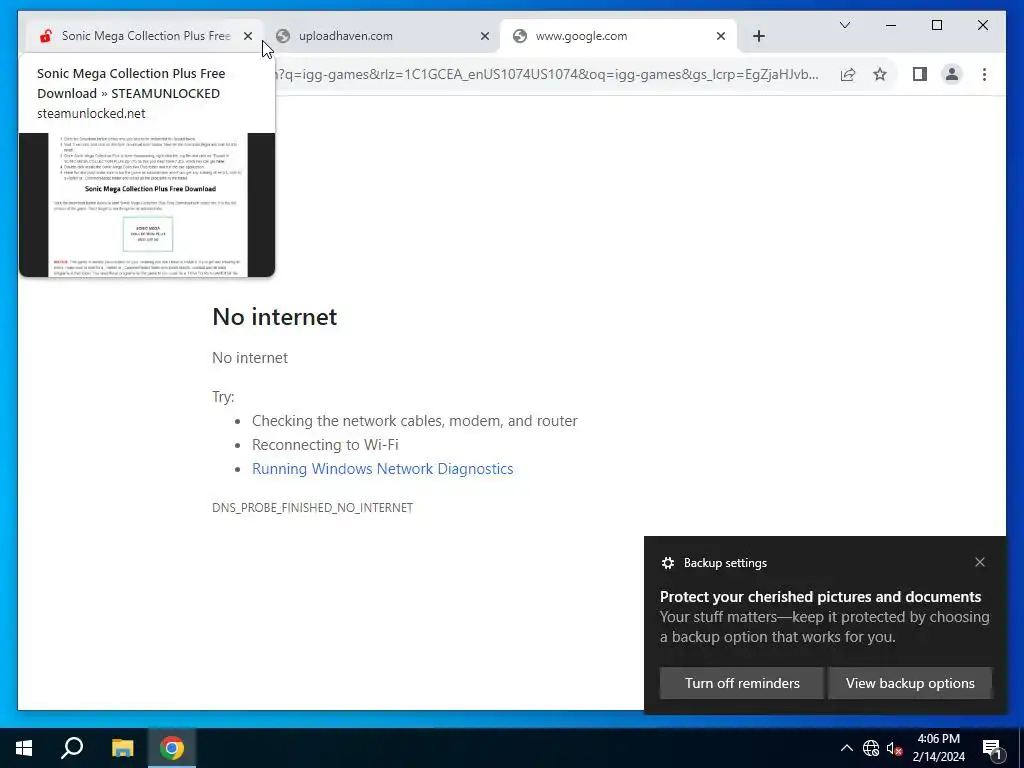Viewport: 1024px width, 768px height.
Task: Switch to the Sonic Mega Collection Plus tab
Action: click(x=146, y=36)
